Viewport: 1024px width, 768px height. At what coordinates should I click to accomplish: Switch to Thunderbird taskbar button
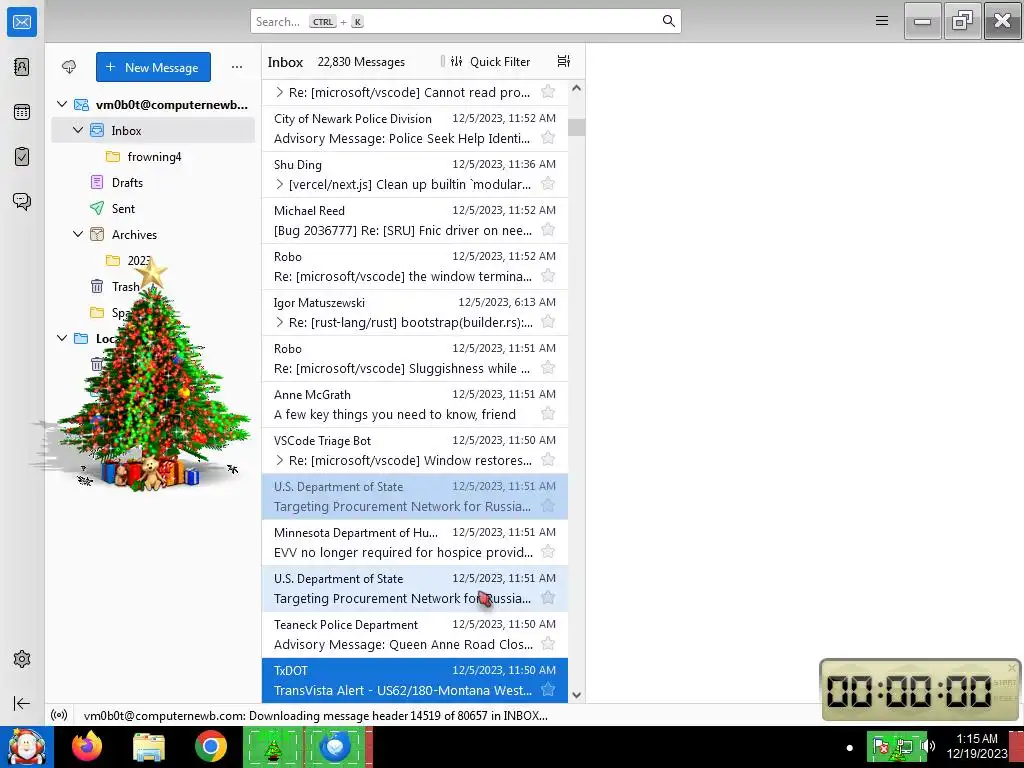(336, 747)
